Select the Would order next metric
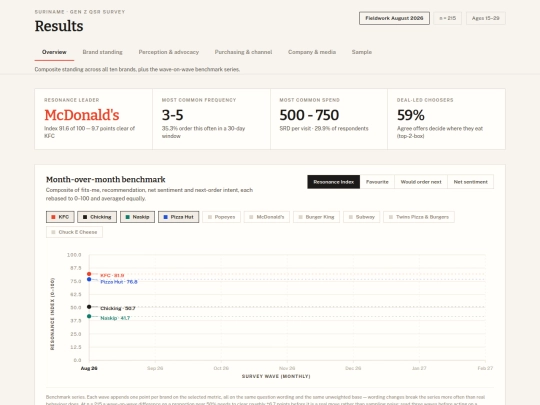 pyautogui.click(x=421, y=182)
